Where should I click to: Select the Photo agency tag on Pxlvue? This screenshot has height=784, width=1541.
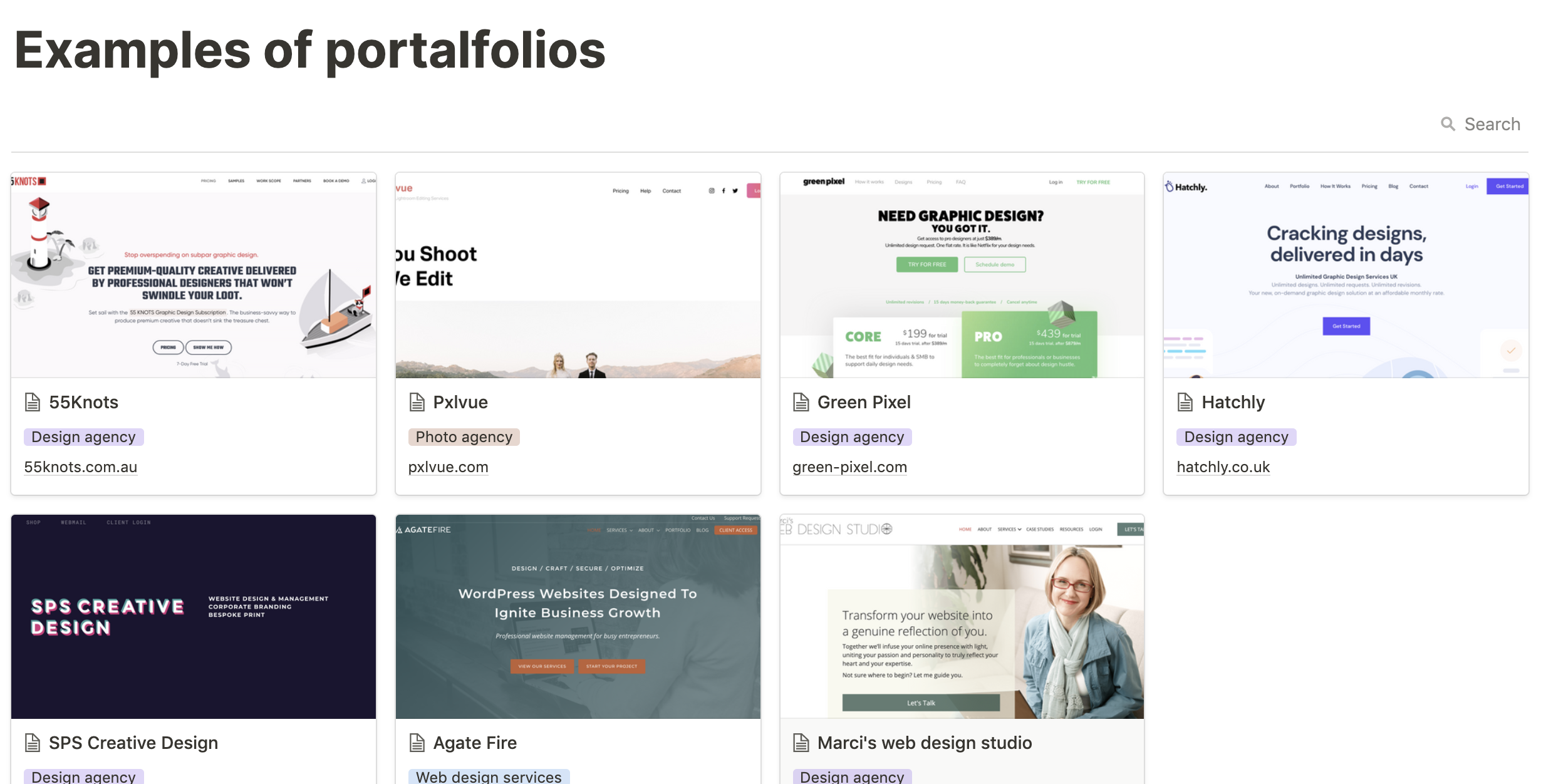[464, 437]
